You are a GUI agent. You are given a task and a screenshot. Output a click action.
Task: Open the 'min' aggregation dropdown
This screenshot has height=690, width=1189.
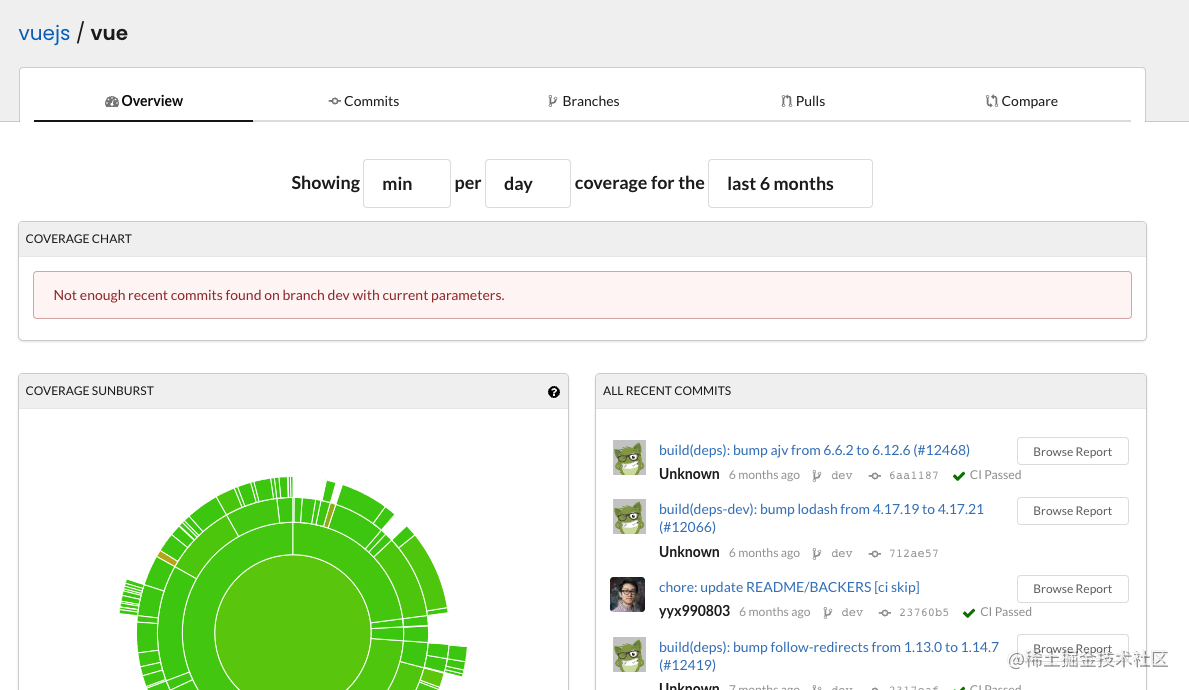(406, 184)
